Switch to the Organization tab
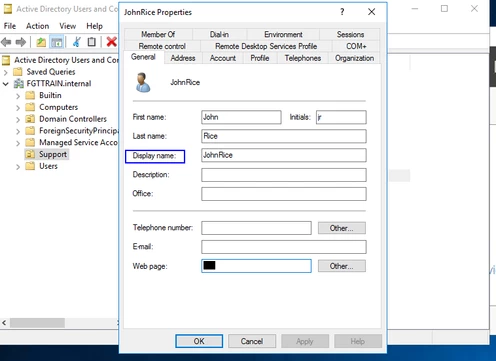This screenshot has height=361, width=496. click(354, 58)
